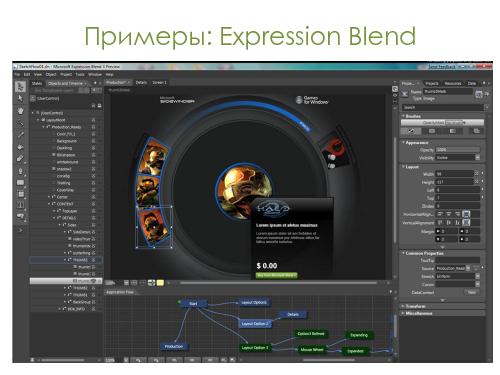Image resolution: width=500 pixels, height=375 pixels.
Task: Select the Rectangle shape tool
Action: click(x=21, y=183)
